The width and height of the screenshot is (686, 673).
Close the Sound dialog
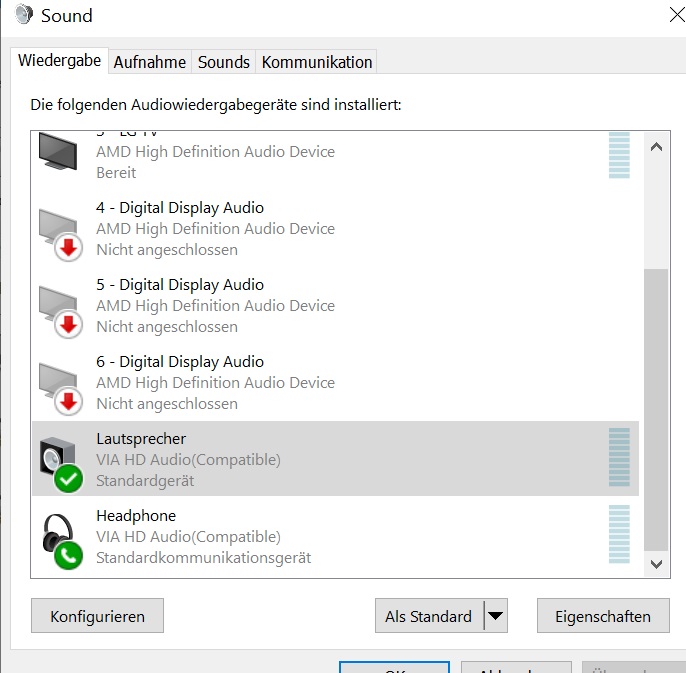[677, 15]
